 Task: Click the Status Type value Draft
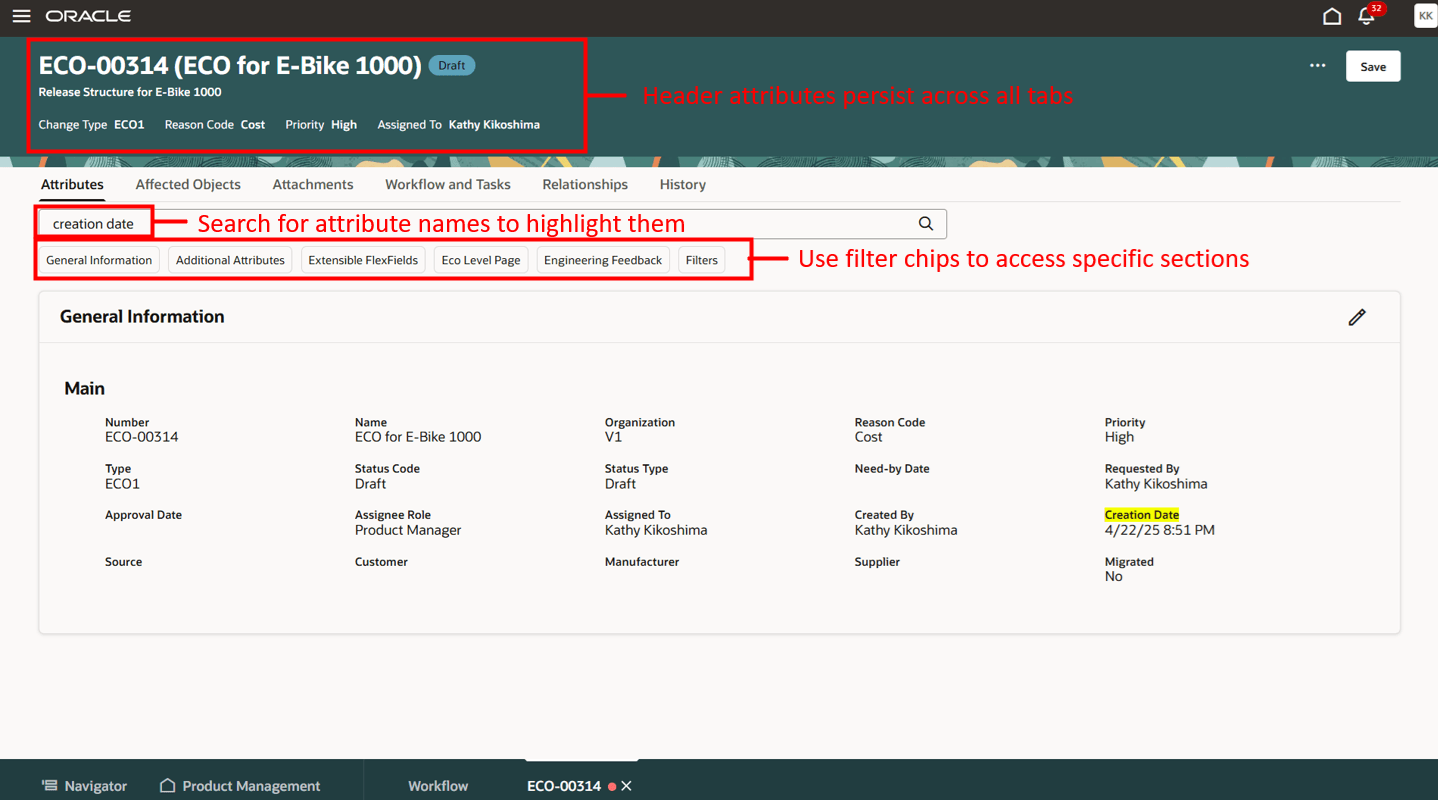point(620,484)
